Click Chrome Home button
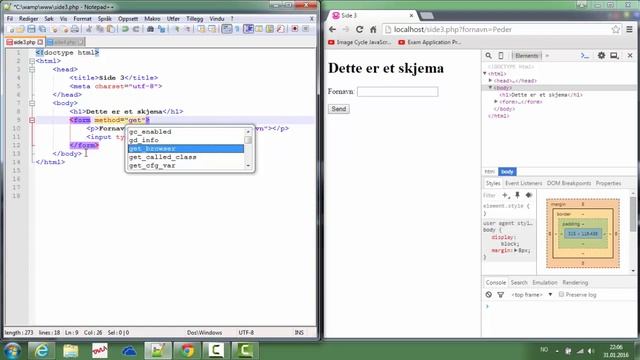The height and width of the screenshot is (360, 640). pos(373,29)
